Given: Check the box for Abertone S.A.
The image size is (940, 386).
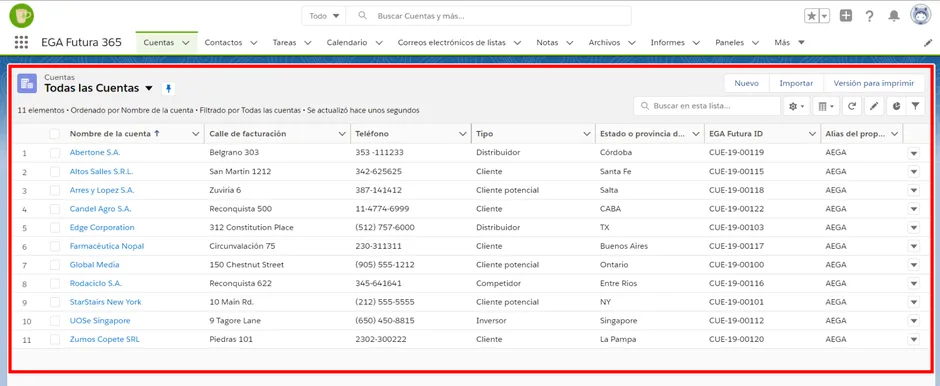Looking at the screenshot, I should [x=55, y=153].
